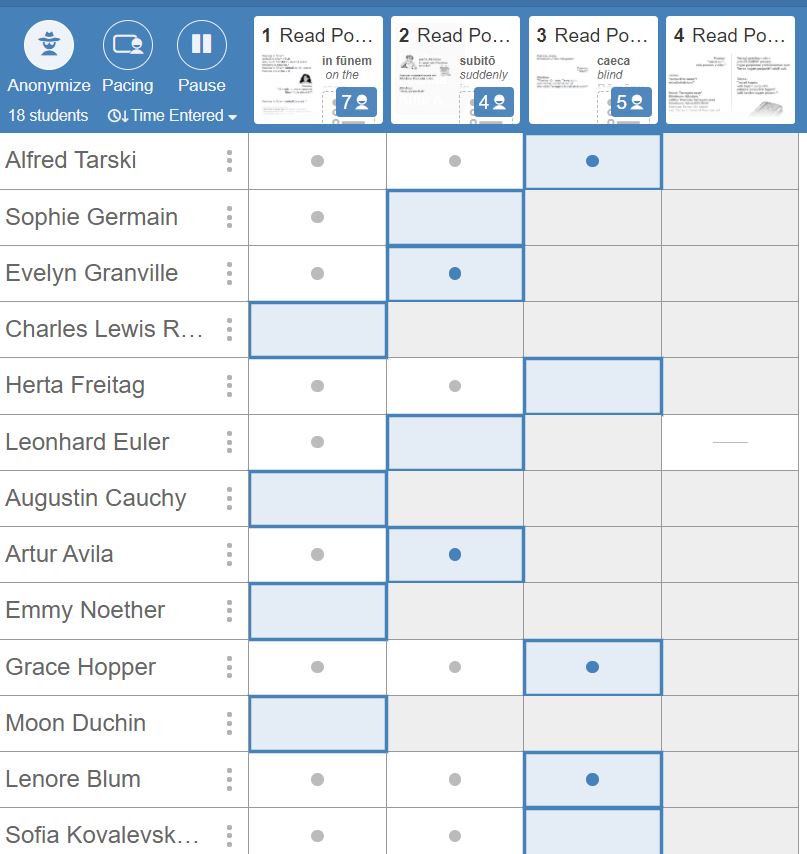Viewport: 807px width, 854px height.
Task: Open options menu for Sophie Germain
Action: click(x=229, y=217)
